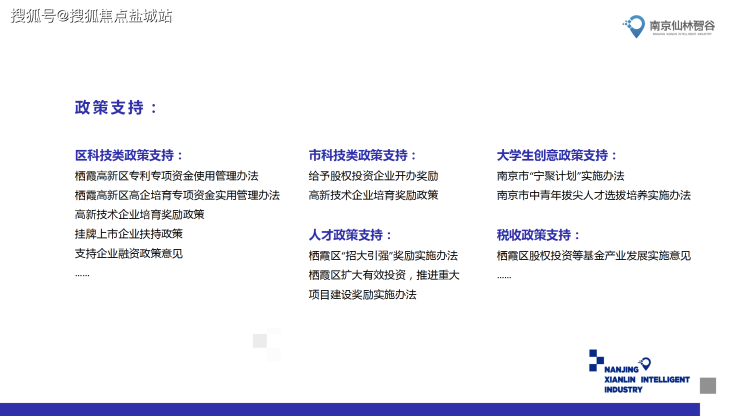Select the heading 政策支持：

click(116, 108)
